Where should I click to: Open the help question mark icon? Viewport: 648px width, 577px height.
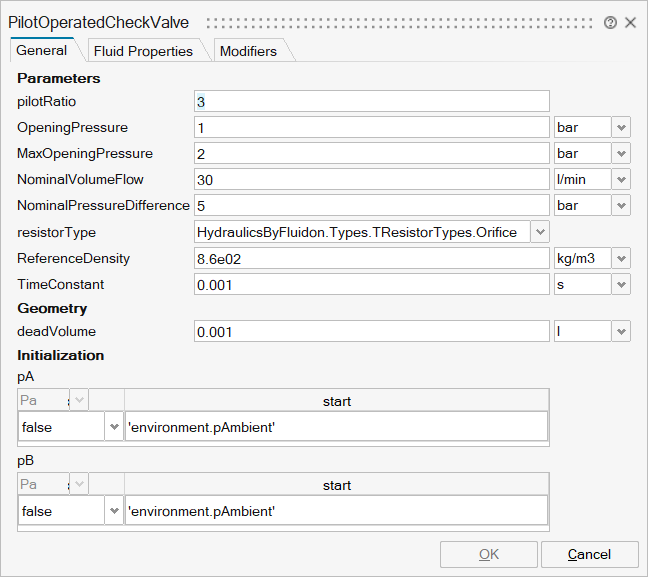[610, 22]
